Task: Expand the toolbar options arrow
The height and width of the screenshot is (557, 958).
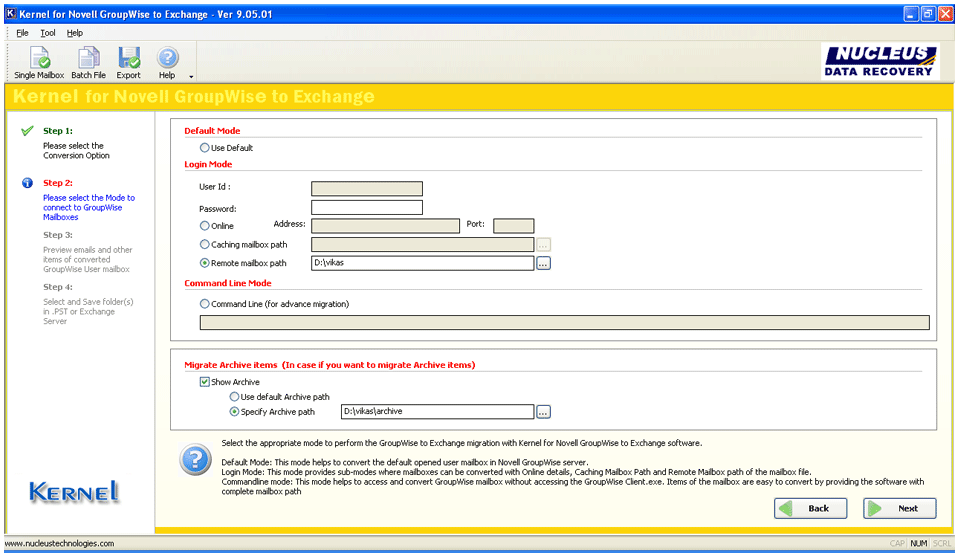Action: click(191, 76)
